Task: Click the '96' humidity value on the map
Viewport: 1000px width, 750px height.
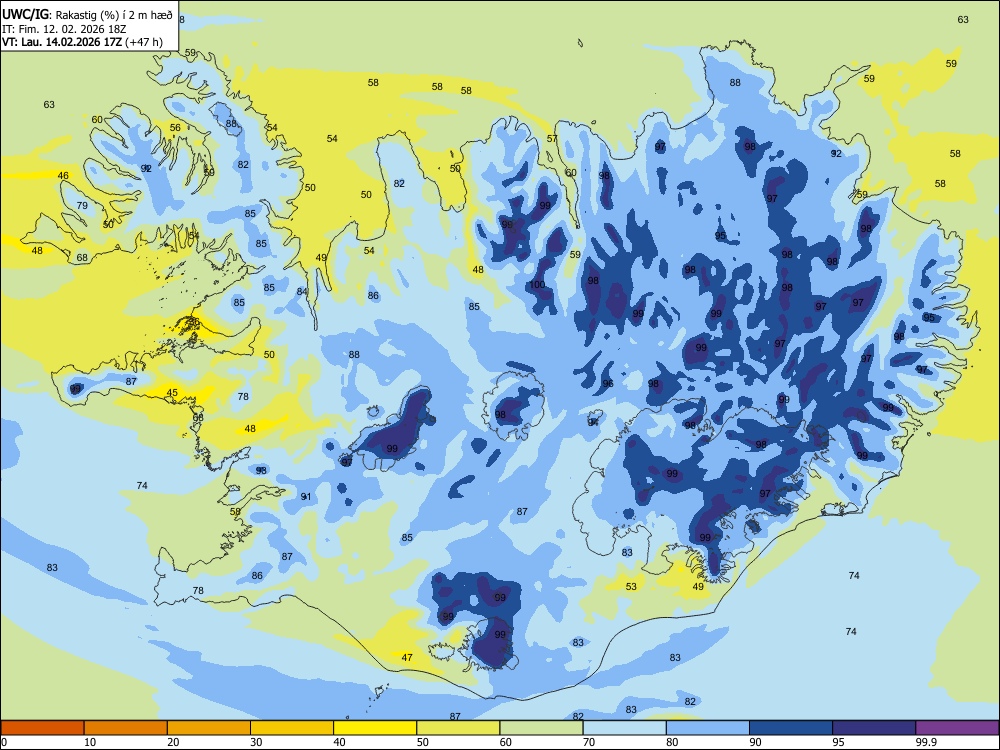Action: [x=608, y=384]
